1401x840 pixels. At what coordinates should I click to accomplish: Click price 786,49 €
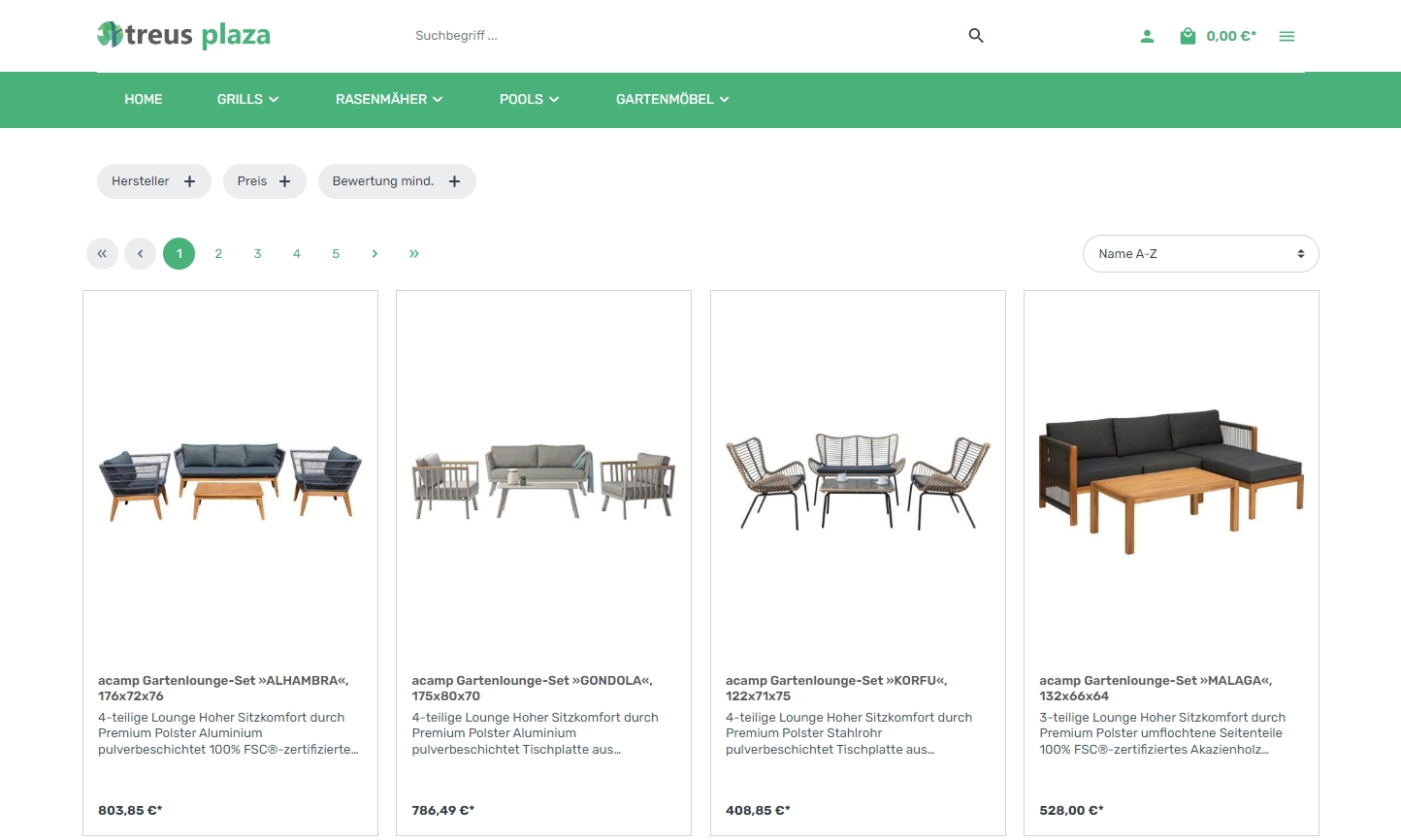pos(443,810)
